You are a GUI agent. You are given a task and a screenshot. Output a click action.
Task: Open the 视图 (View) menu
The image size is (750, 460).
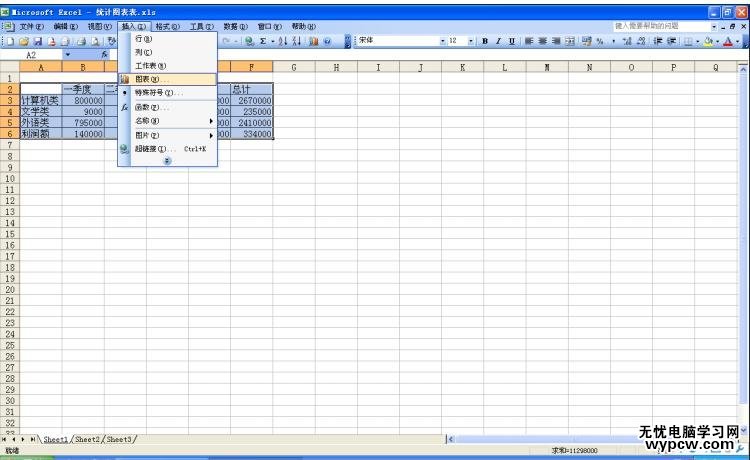pos(99,26)
